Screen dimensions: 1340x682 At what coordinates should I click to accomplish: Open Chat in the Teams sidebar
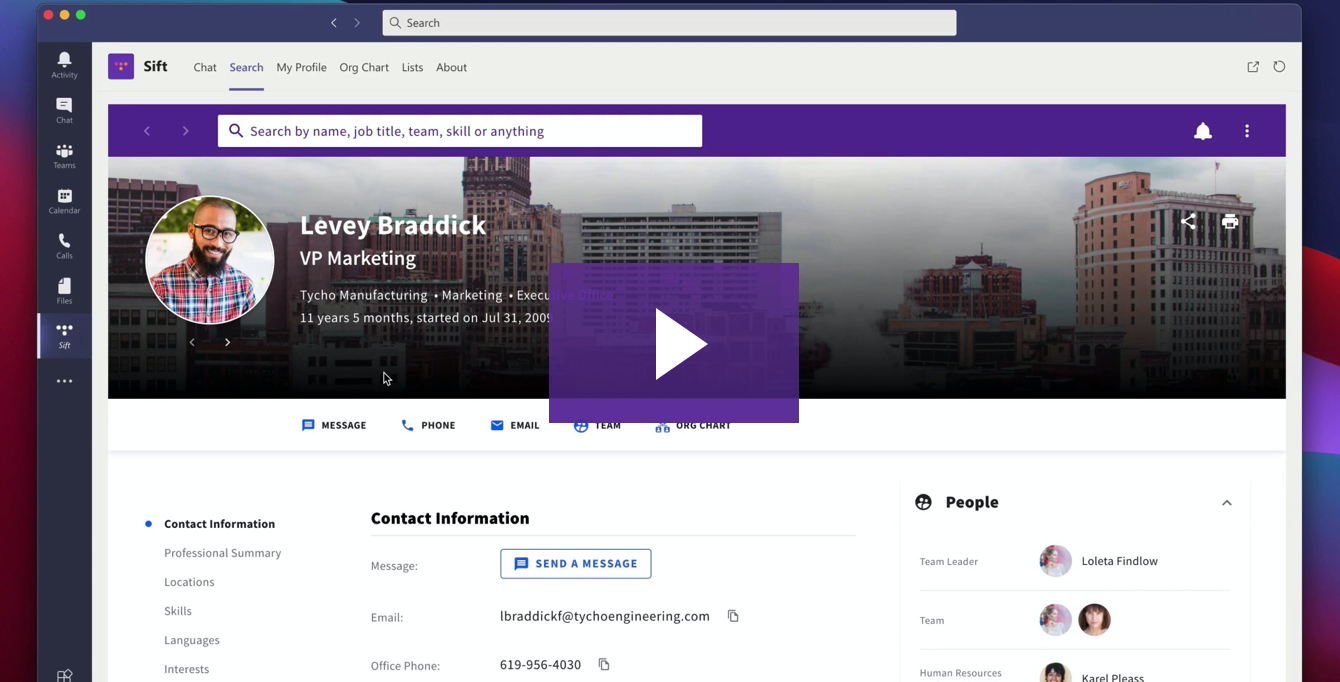tap(64, 110)
